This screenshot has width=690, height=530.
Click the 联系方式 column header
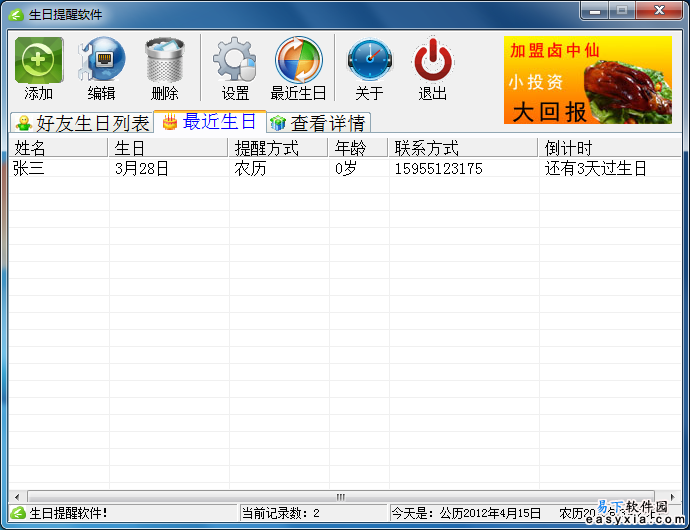(463, 148)
